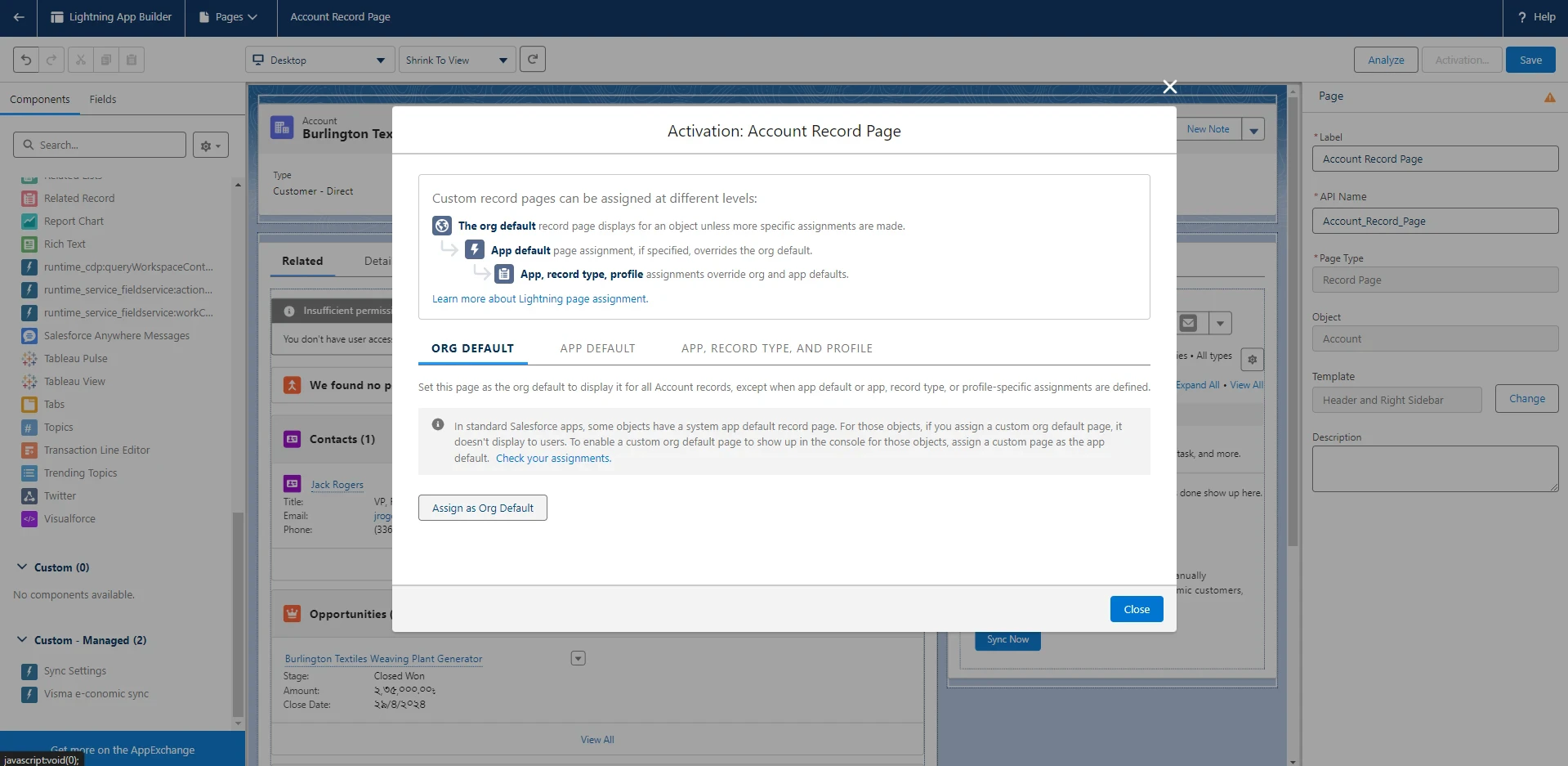Select the Tabs component icon

tap(29, 405)
